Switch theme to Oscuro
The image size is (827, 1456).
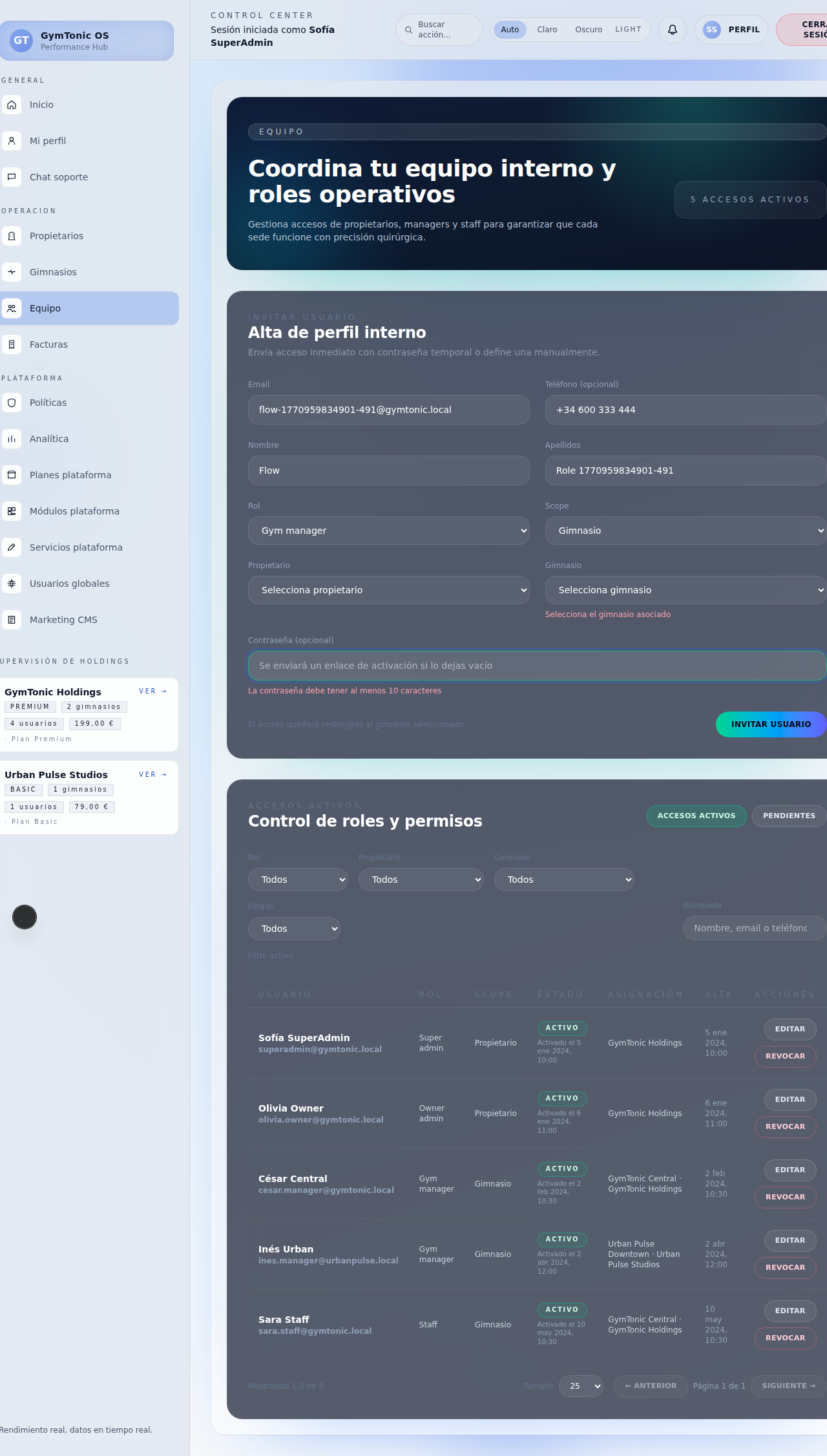click(588, 30)
